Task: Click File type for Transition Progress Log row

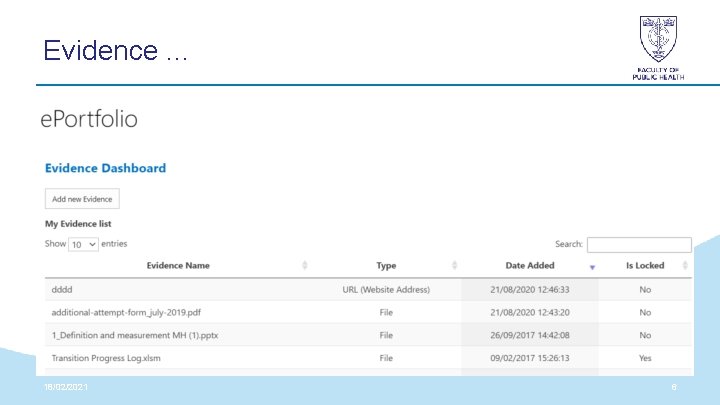Action: click(386, 358)
